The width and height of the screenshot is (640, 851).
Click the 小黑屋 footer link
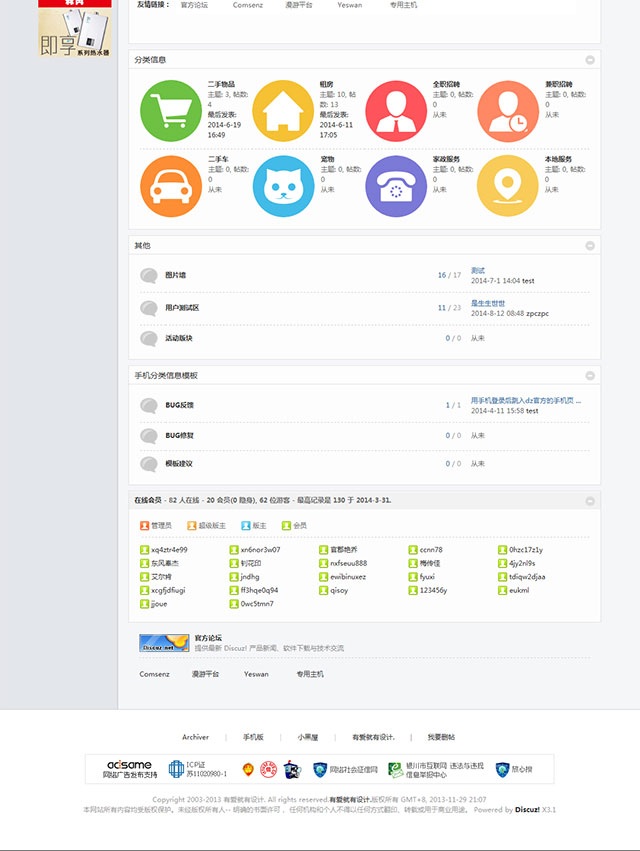tap(307, 737)
